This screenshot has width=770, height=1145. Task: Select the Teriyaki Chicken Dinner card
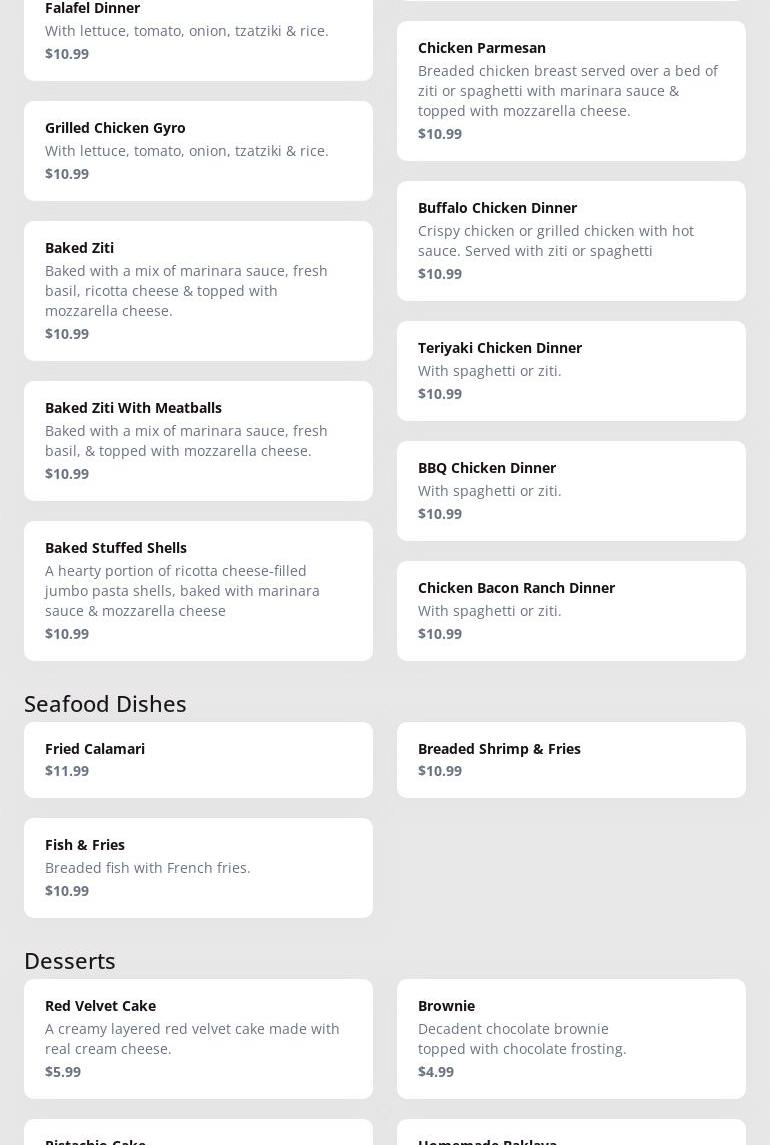571,371
